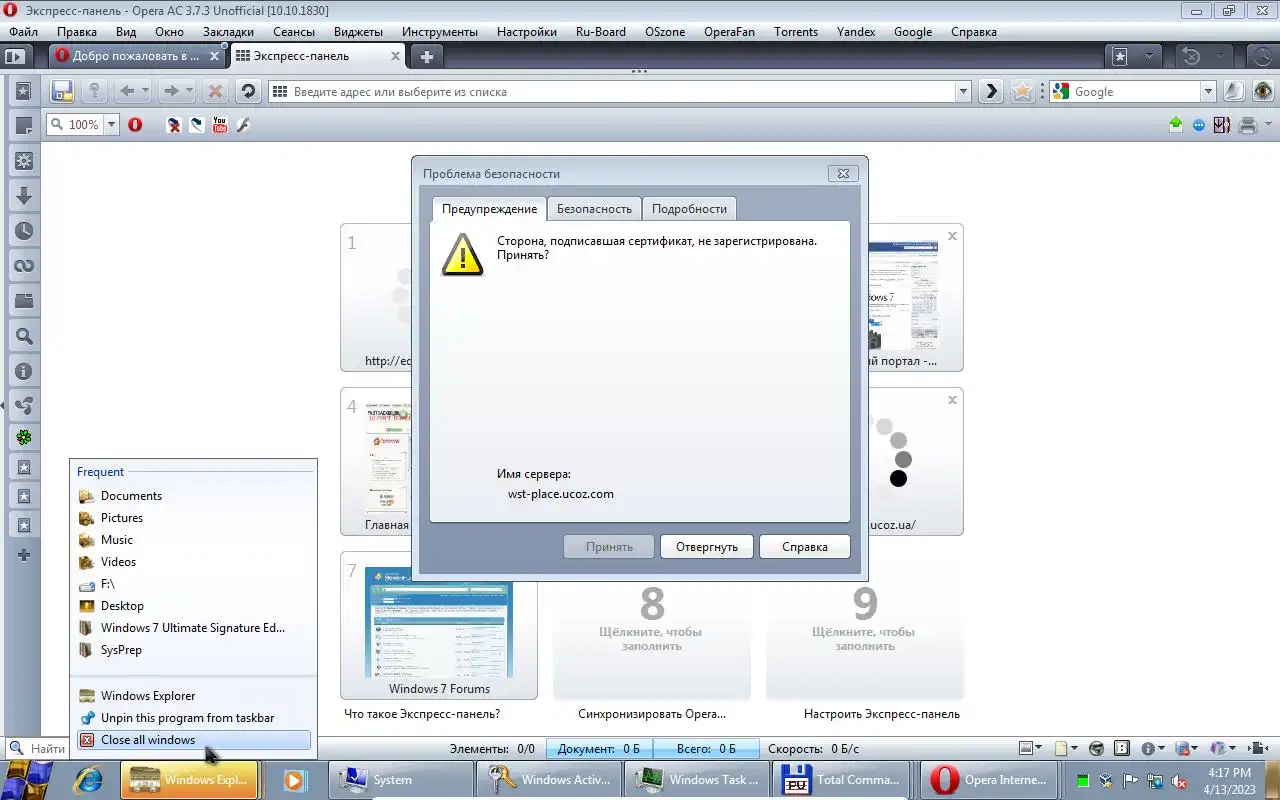Open the print options dropdown arrow
The width and height of the screenshot is (1280, 800).
(x=1267, y=125)
